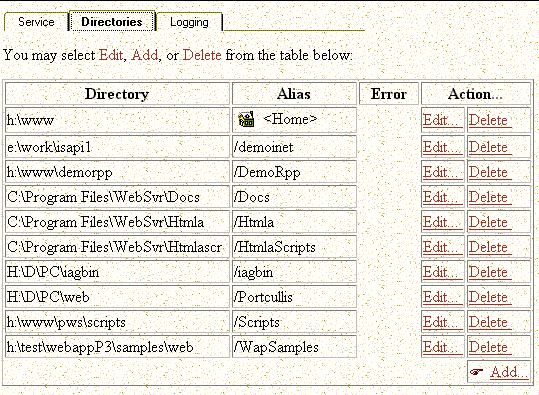The width and height of the screenshot is (539, 395).
Task: Select the C:\Program Files\WebSvr\Htmlascr cell
Action: point(117,247)
